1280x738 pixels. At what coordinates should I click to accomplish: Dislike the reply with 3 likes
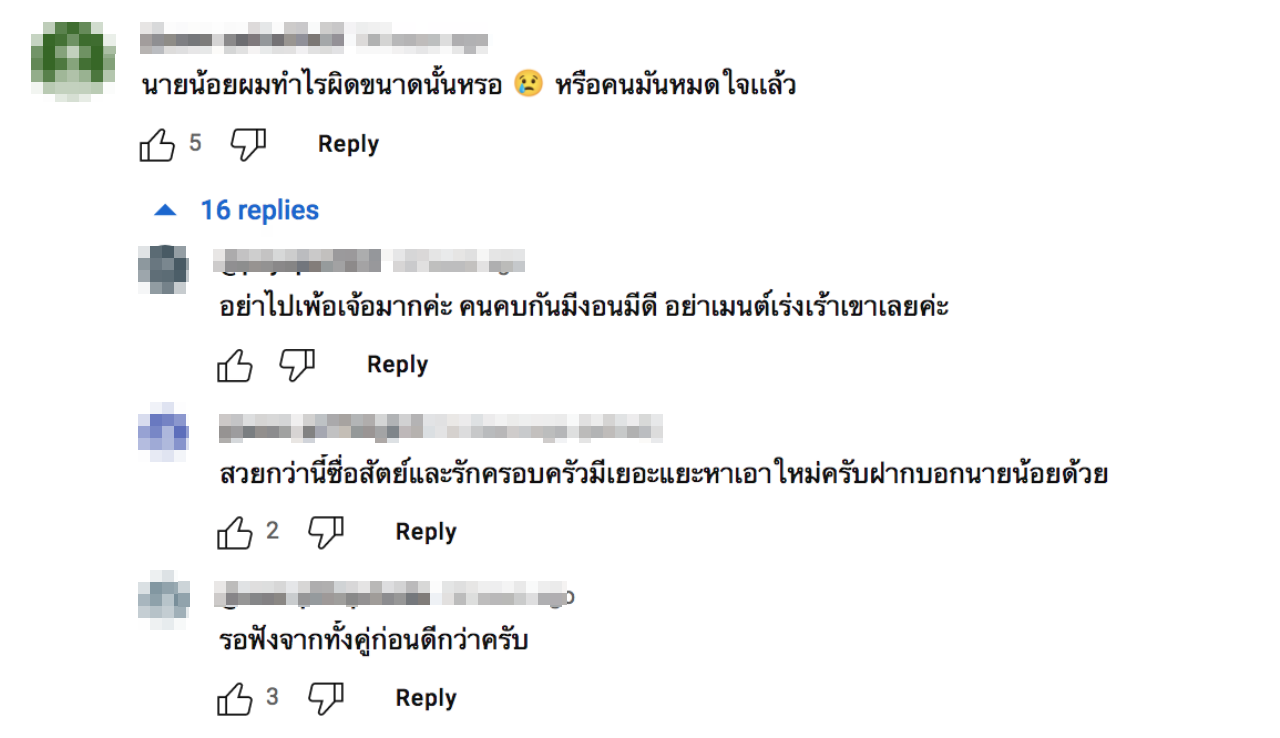pos(325,699)
